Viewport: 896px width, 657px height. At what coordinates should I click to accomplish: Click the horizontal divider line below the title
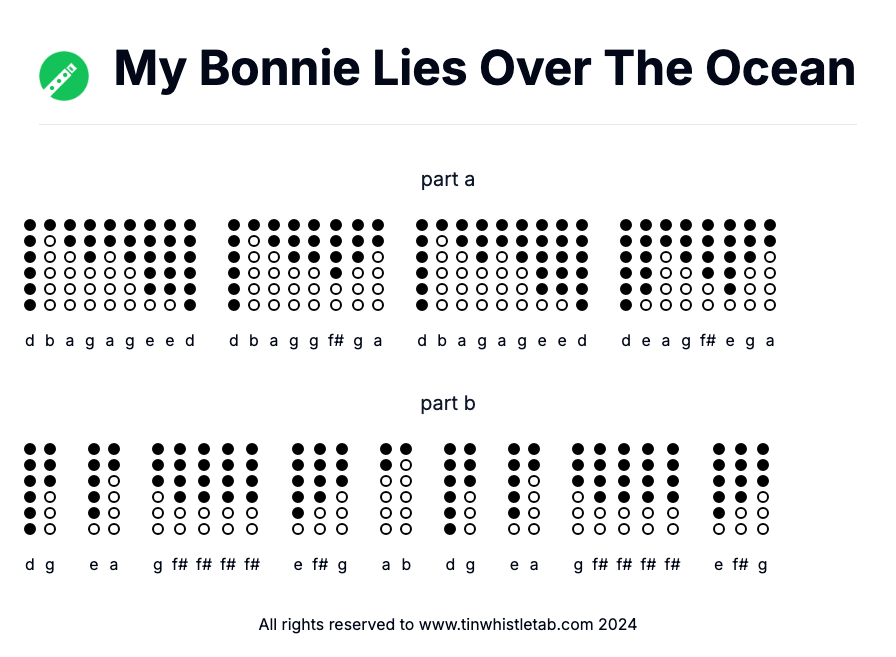(448, 125)
